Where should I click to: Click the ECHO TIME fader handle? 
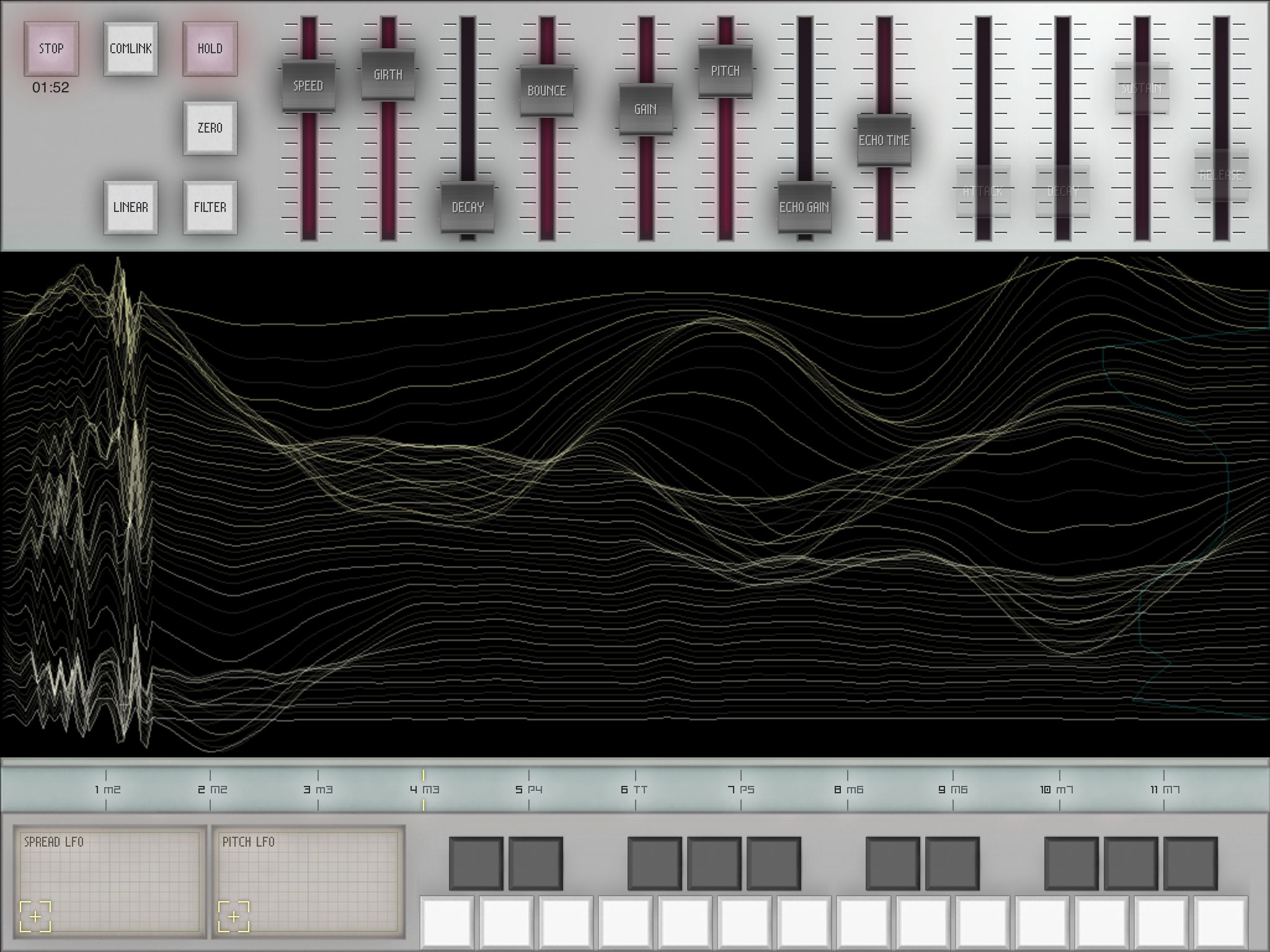[x=884, y=141]
